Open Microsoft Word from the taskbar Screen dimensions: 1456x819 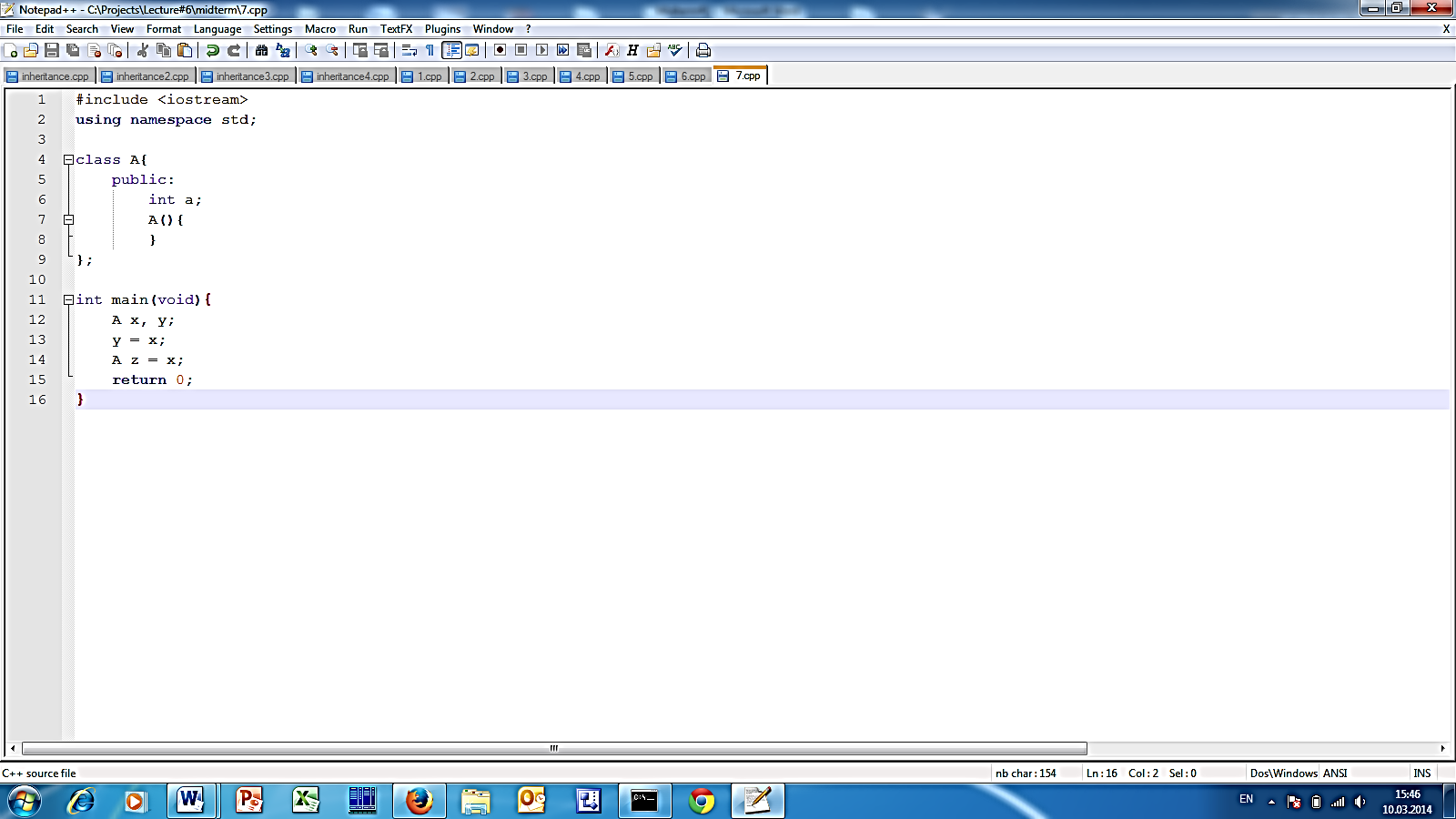tap(191, 801)
